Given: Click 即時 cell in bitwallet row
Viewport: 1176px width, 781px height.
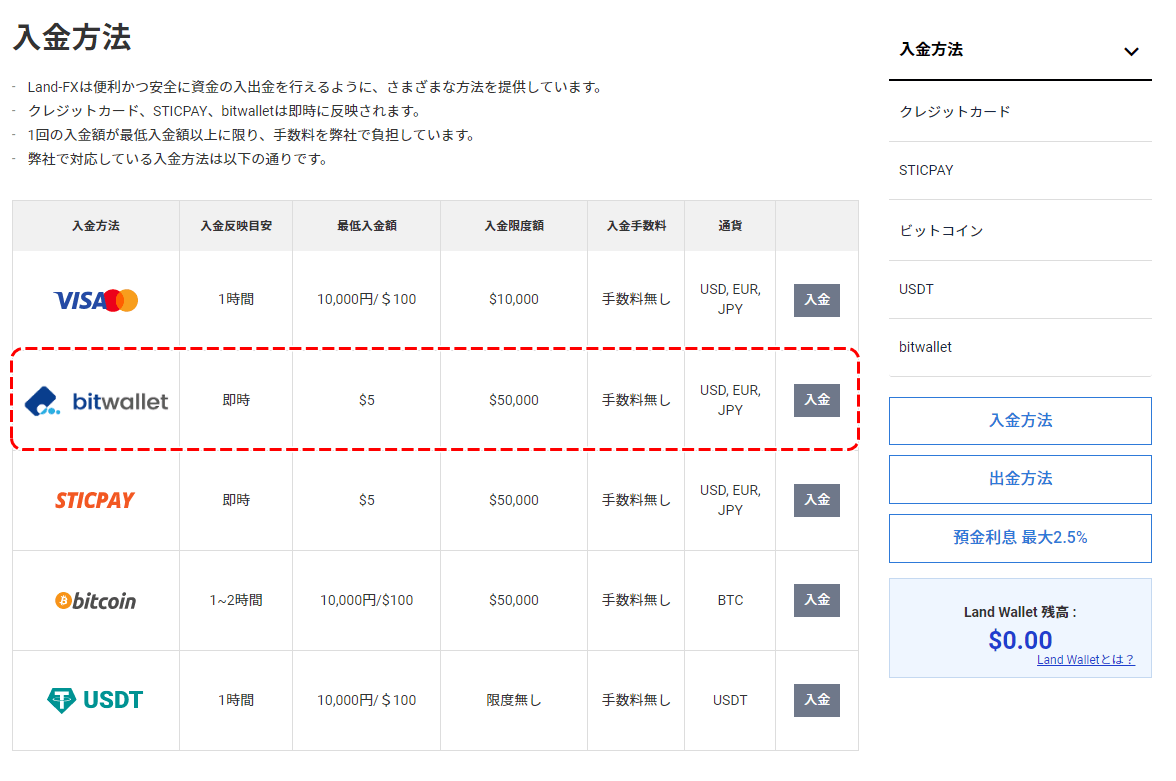Looking at the screenshot, I should pyautogui.click(x=236, y=401).
